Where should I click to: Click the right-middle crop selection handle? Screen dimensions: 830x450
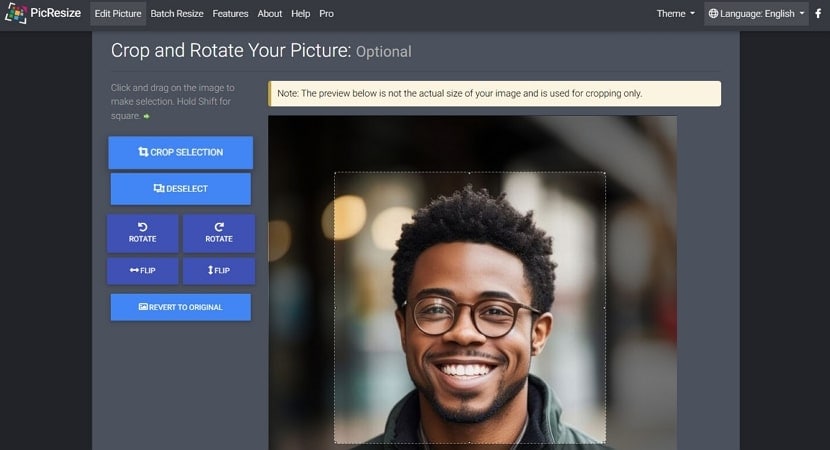point(605,308)
